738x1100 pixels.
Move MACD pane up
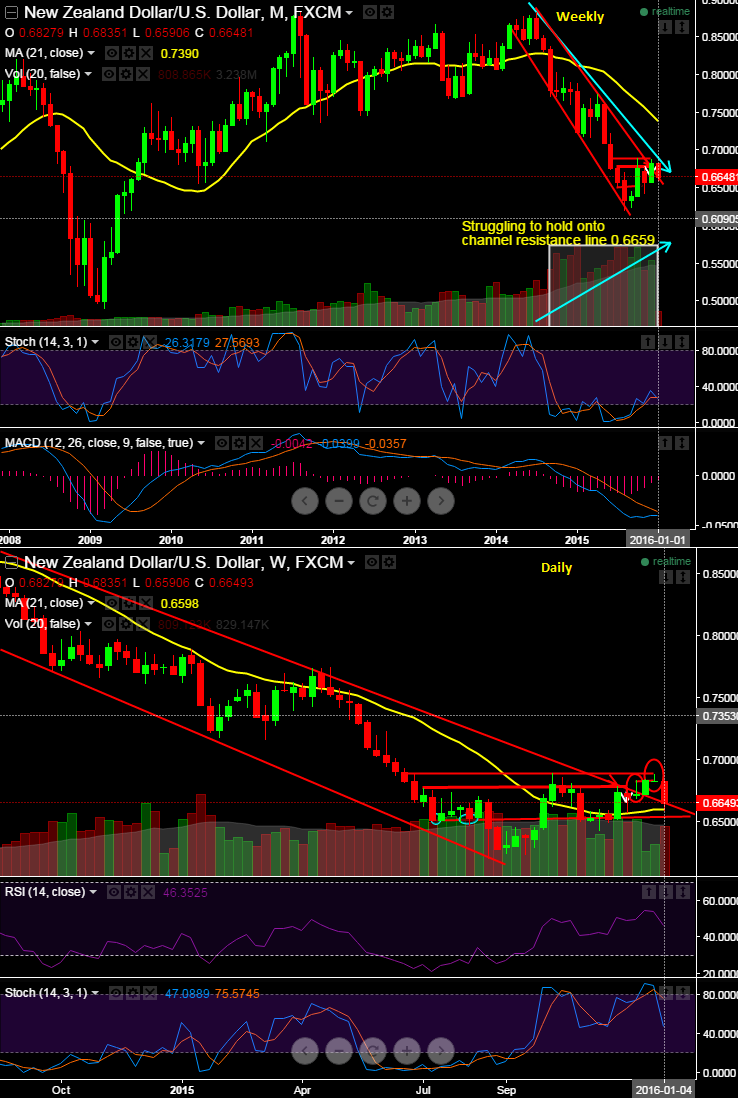pyautogui.click(x=665, y=443)
